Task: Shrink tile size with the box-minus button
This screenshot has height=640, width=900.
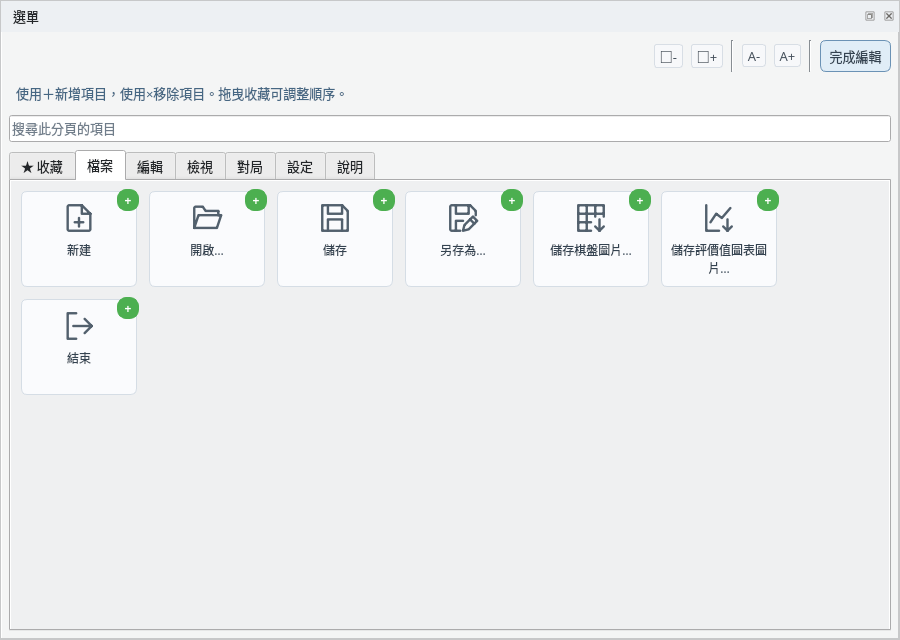Action: [x=668, y=56]
